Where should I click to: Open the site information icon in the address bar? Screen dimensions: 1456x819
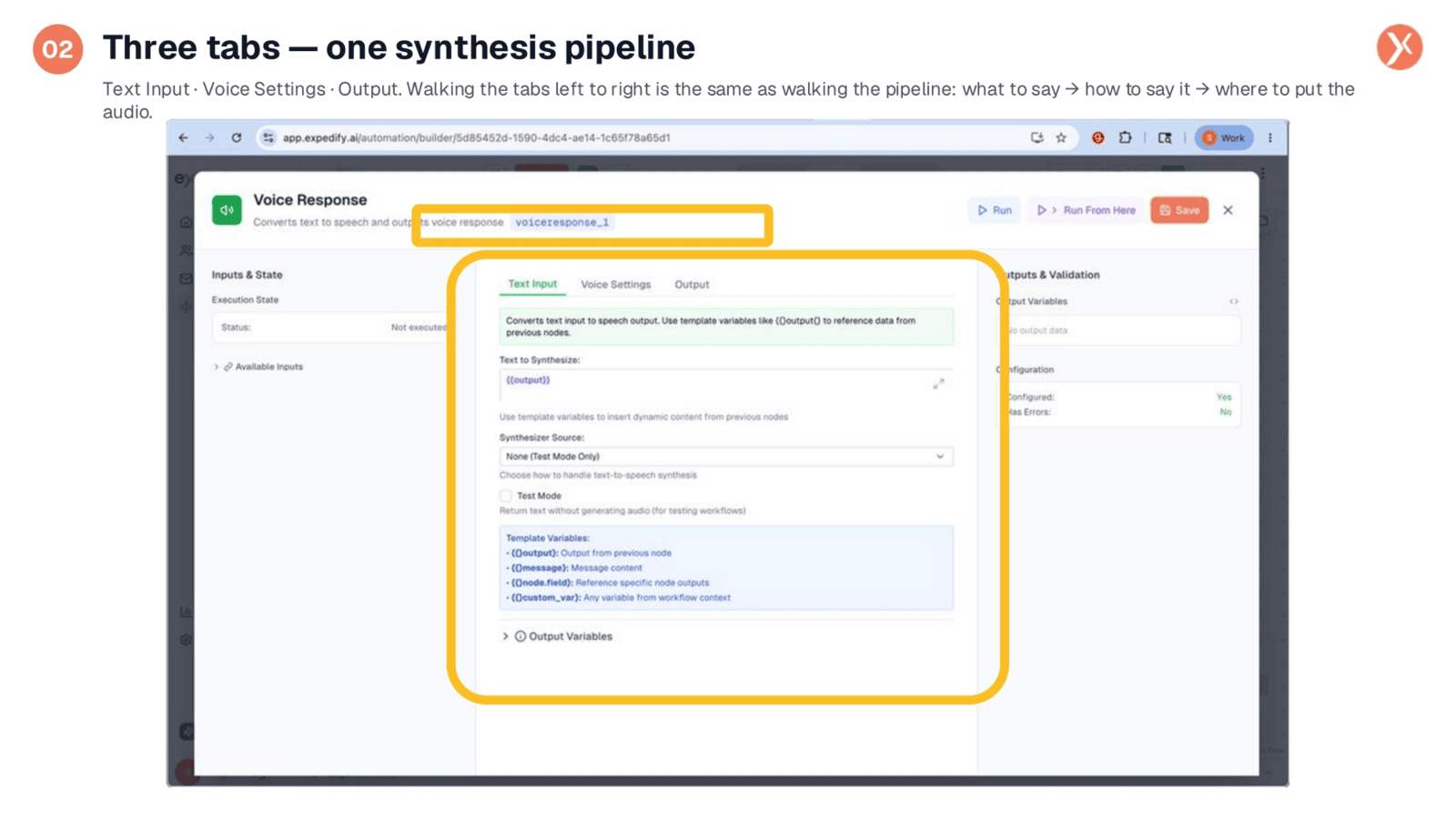(268, 137)
